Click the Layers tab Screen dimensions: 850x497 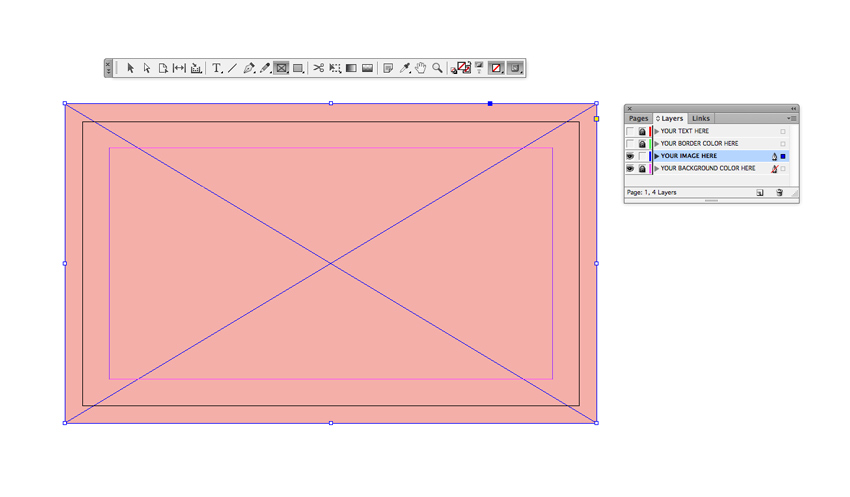click(669, 118)
